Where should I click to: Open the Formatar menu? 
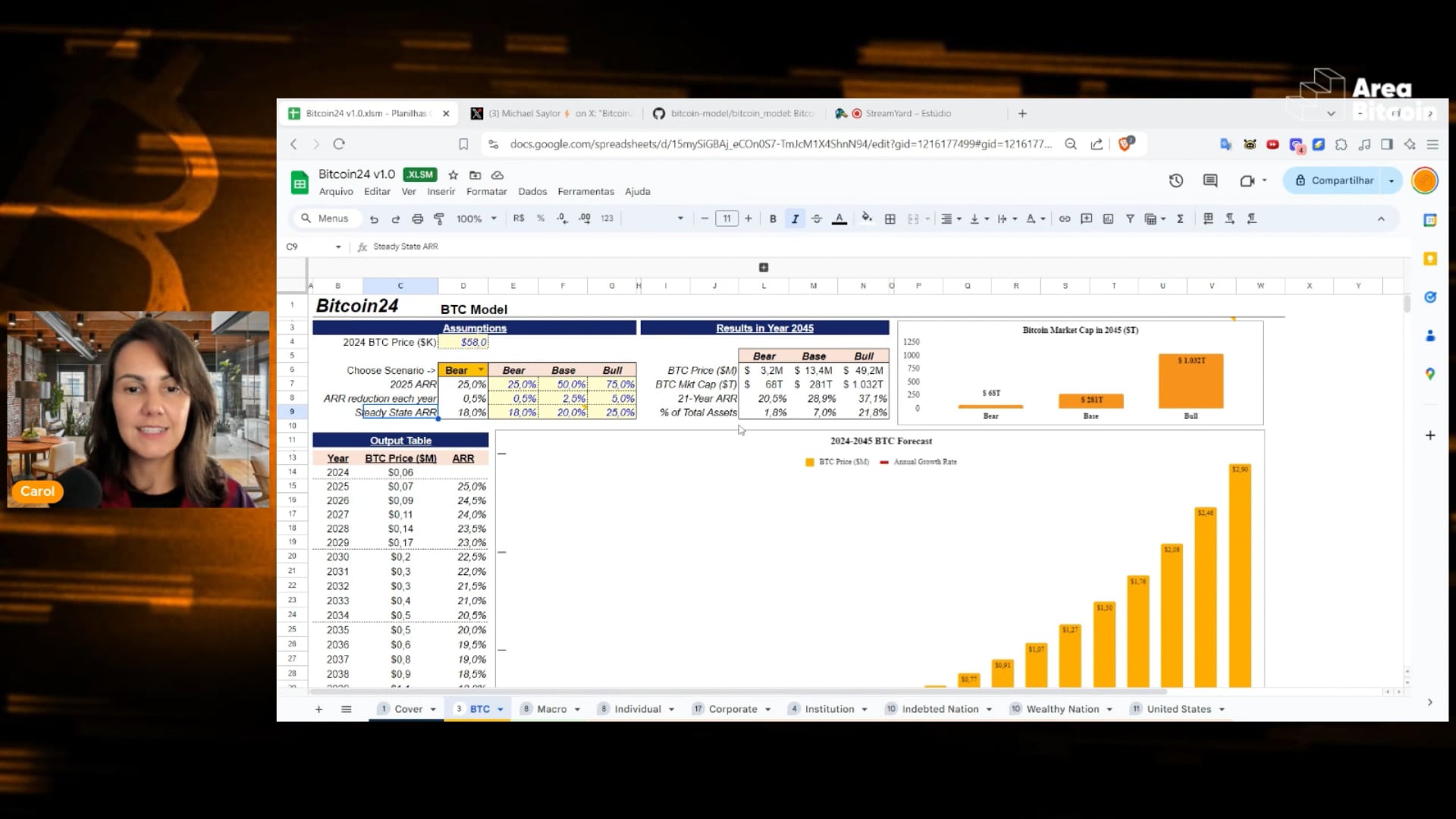click(486, 192)
